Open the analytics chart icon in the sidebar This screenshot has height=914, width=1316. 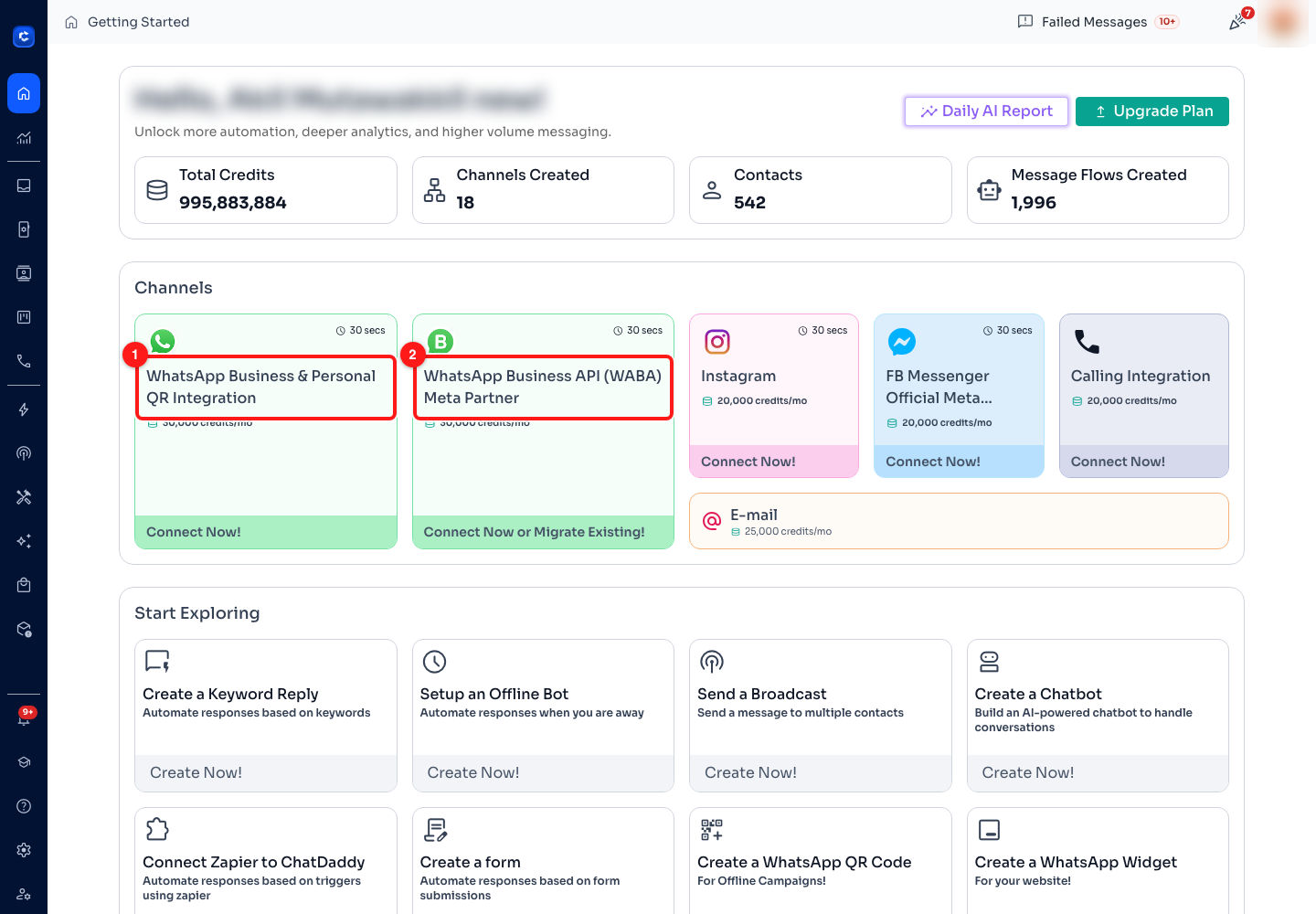[x=24, y=138]
